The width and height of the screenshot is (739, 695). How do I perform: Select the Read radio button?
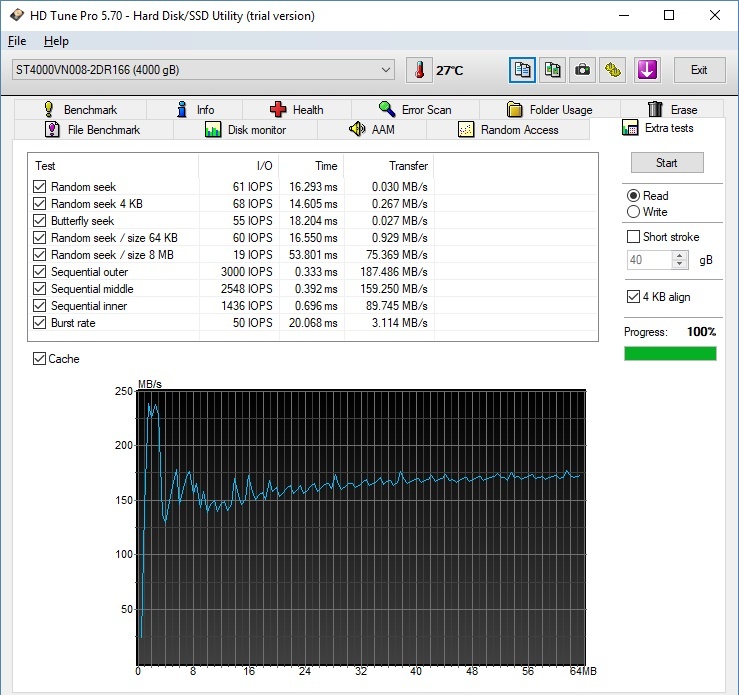(633, 196)
